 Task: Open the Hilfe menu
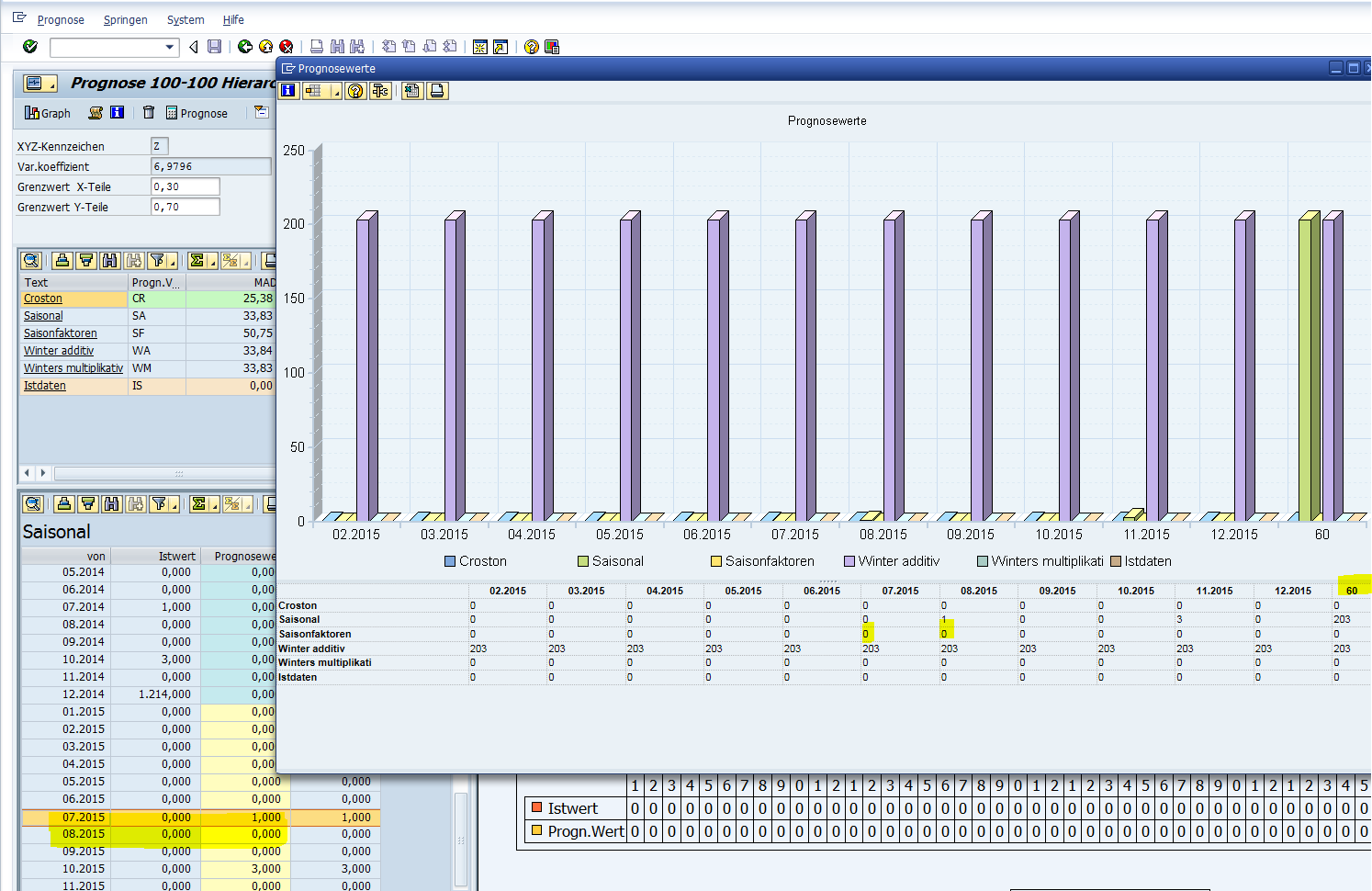coord(233,20)
